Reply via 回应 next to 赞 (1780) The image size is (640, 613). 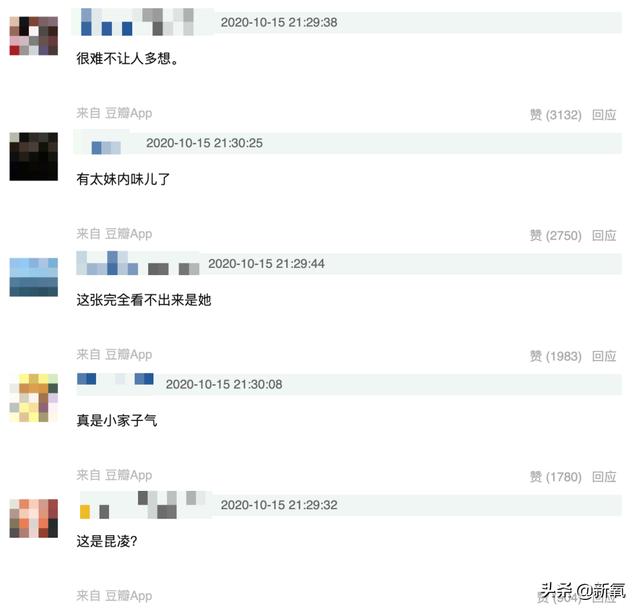(x=604, y=477)
